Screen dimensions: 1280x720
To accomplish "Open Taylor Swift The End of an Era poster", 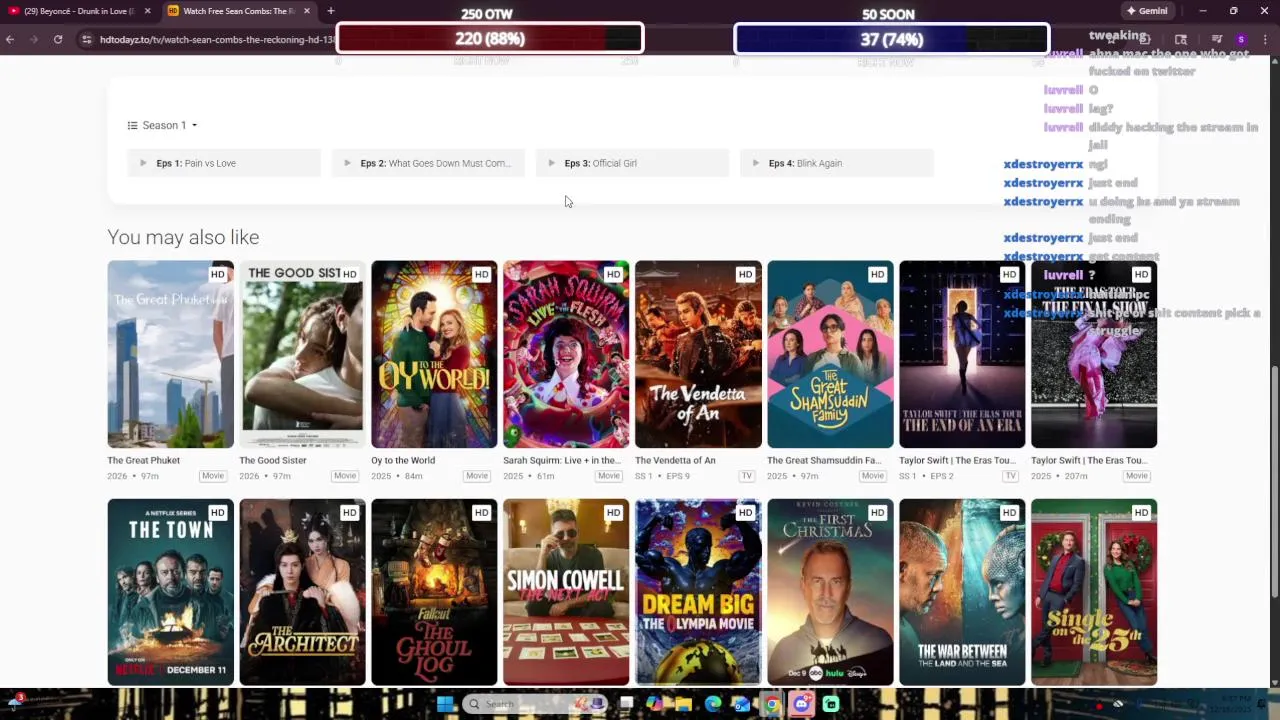I will (962, 354).
